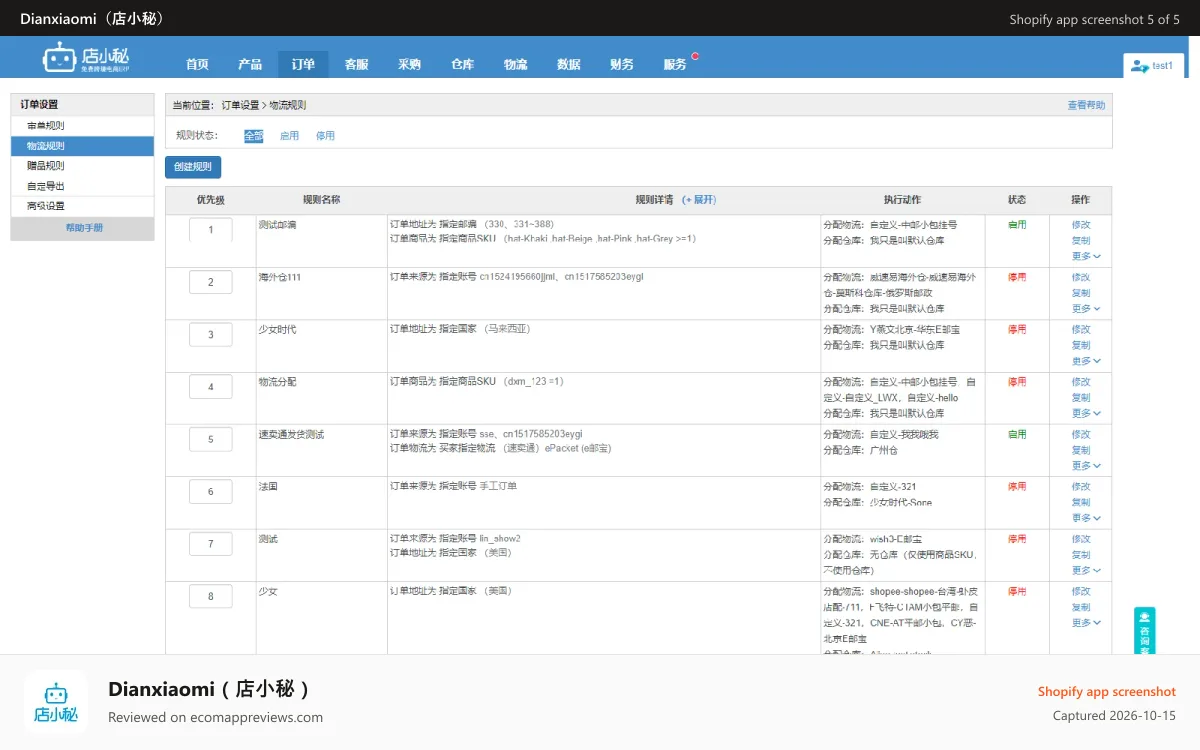Expand 更多 dropdown for rule 物流分配

click(1086, 413)
